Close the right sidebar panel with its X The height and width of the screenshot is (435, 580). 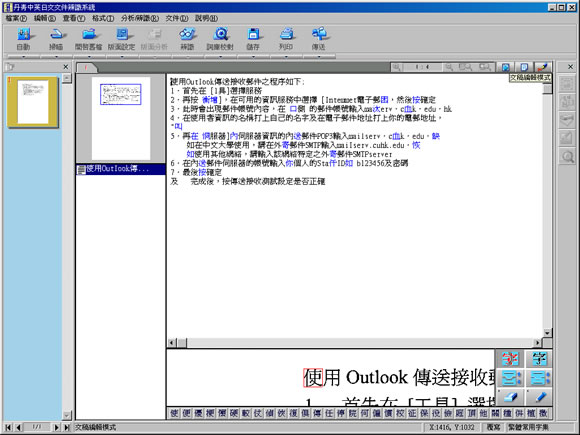(570, 67)
